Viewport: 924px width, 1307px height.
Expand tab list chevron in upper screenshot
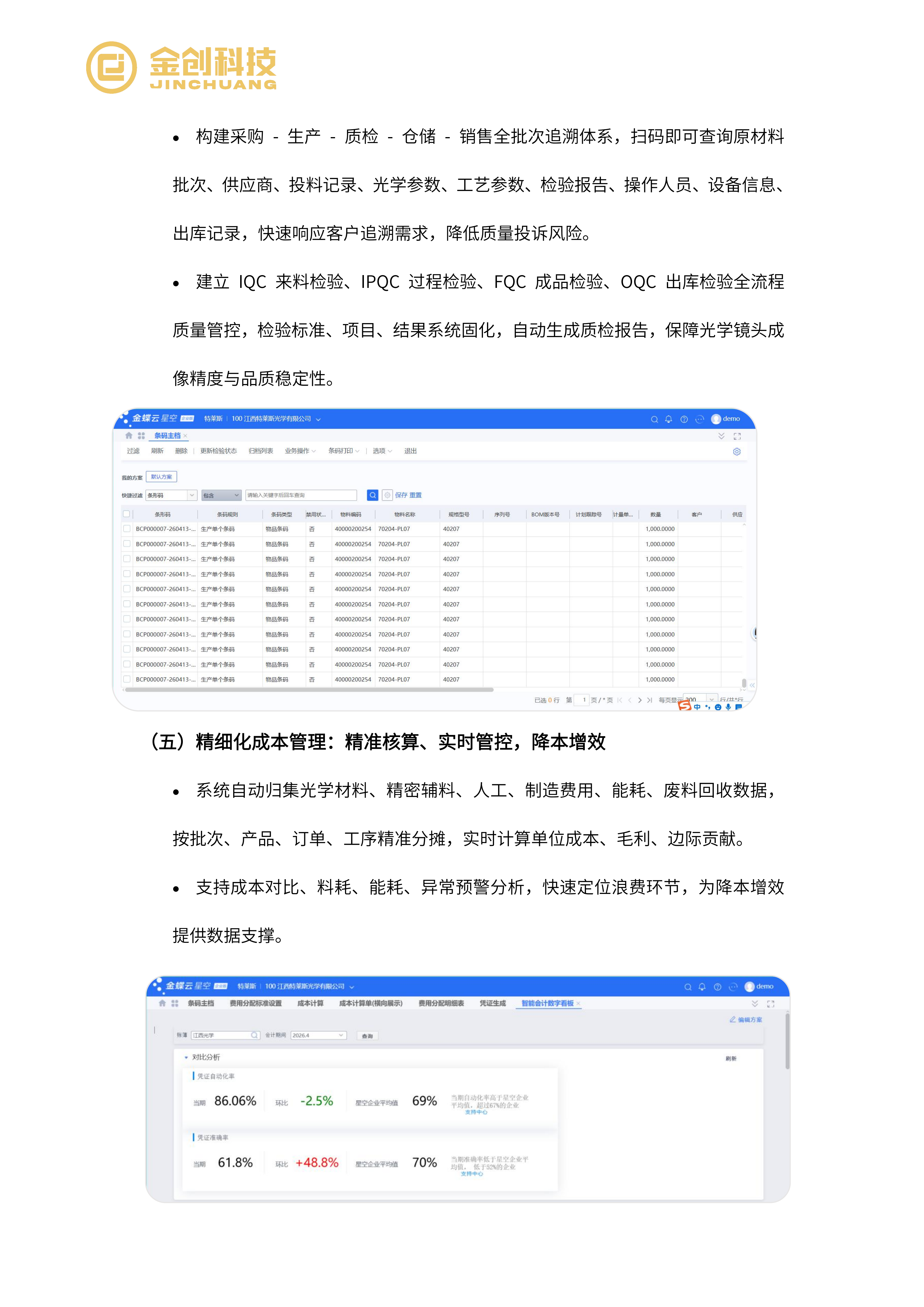tap(721, 436)
